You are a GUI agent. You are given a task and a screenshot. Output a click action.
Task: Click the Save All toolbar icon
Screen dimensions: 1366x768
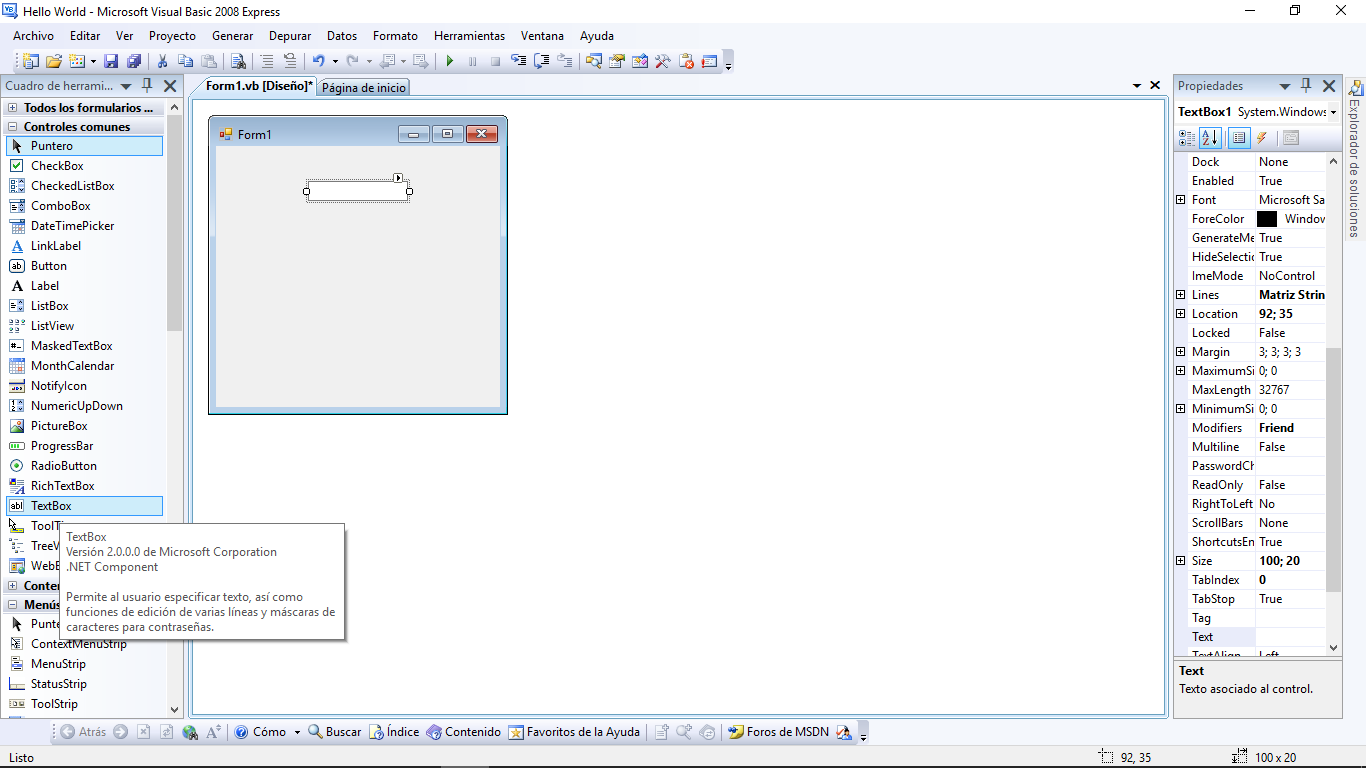coord(133,61)
